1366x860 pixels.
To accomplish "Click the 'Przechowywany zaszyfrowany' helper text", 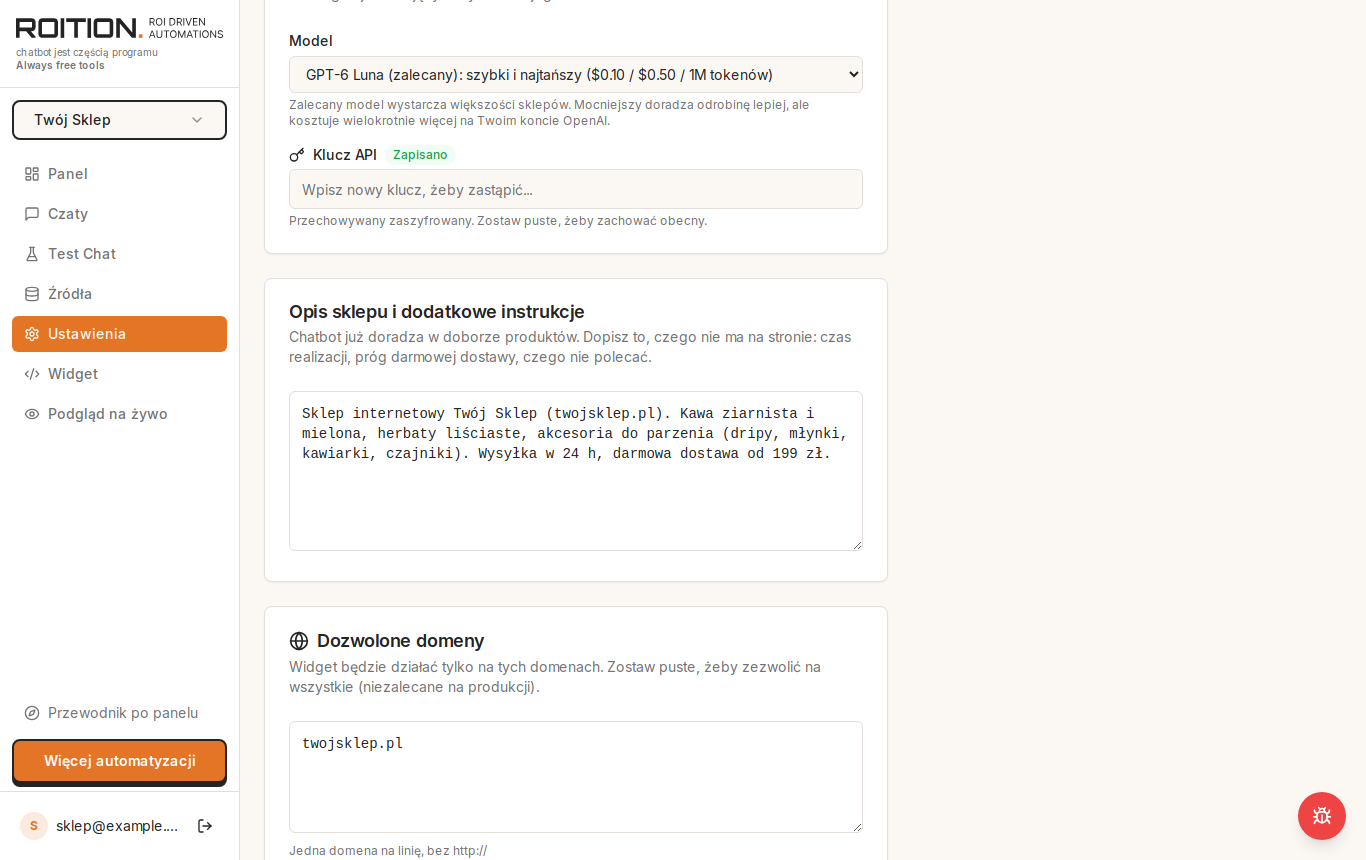I will click(x=498, y=221).
